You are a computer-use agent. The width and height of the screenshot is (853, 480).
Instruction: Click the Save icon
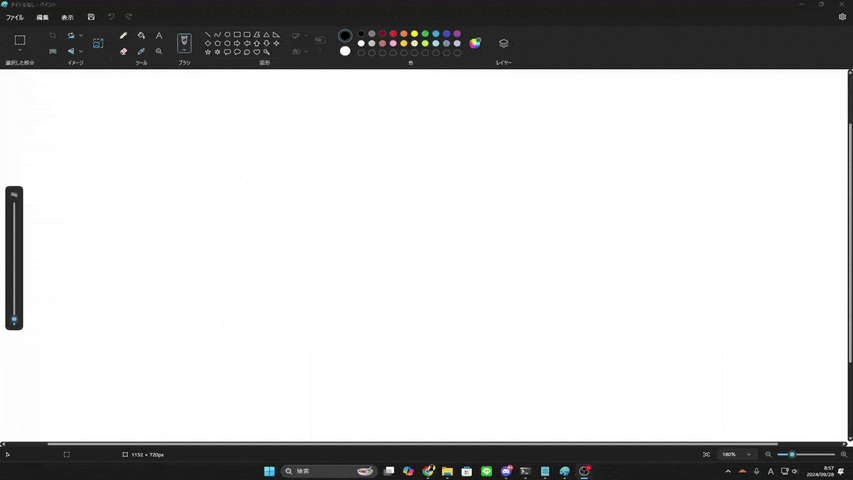tap(91, 17)
